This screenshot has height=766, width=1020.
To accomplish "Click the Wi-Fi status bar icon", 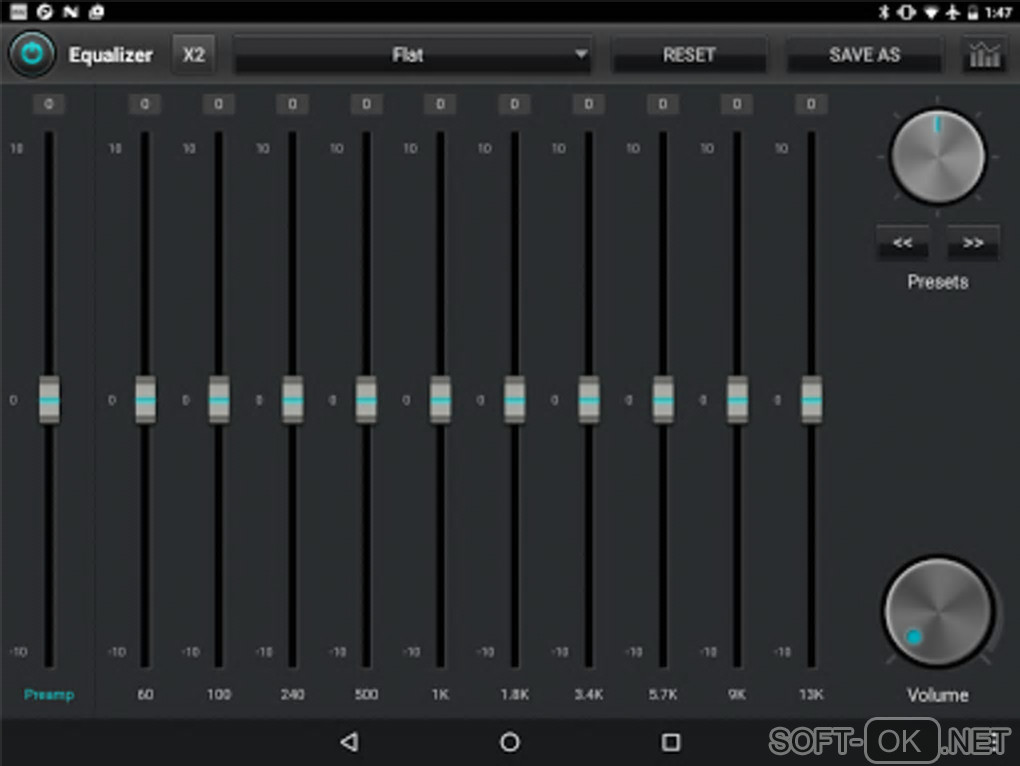I will tap(932, 12).
